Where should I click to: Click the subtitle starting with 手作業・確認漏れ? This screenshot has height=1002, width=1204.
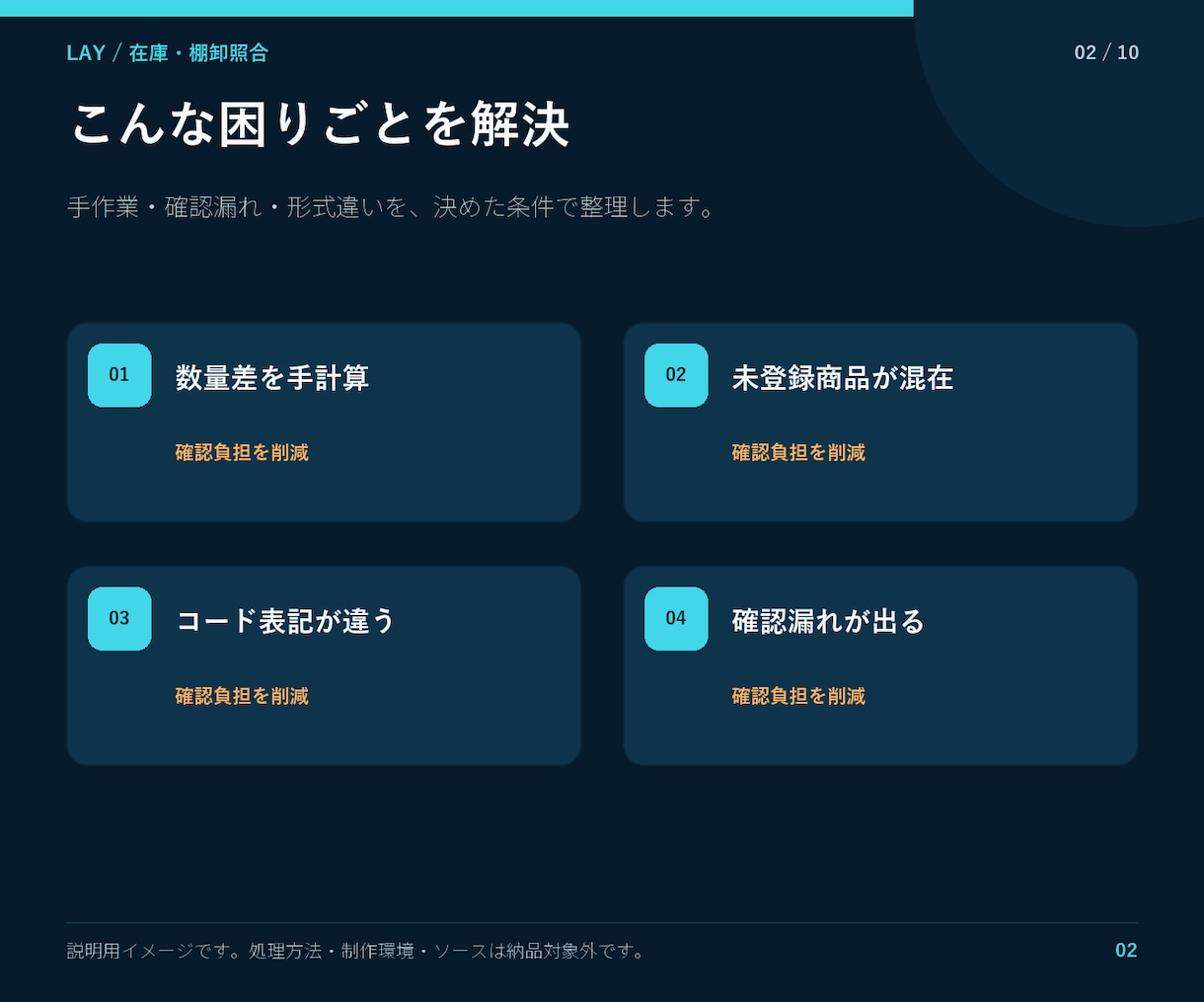pyautogui.click(x=392, y=207)
